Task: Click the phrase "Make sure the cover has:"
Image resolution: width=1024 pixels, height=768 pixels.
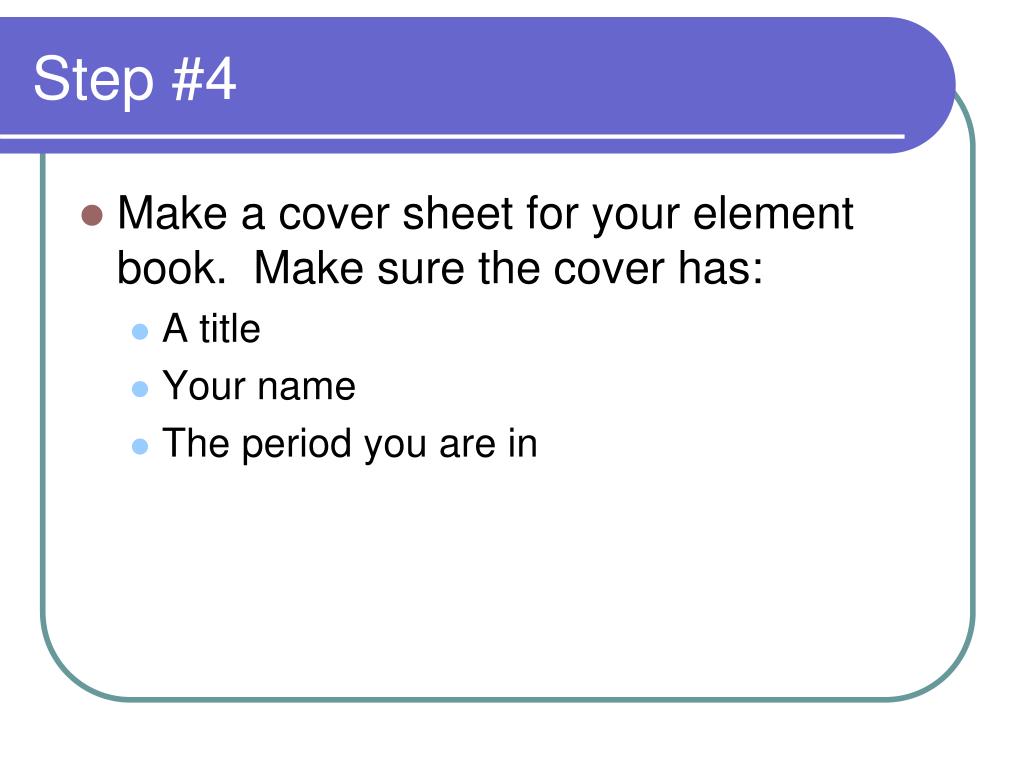Action: (x=508, y=268)
